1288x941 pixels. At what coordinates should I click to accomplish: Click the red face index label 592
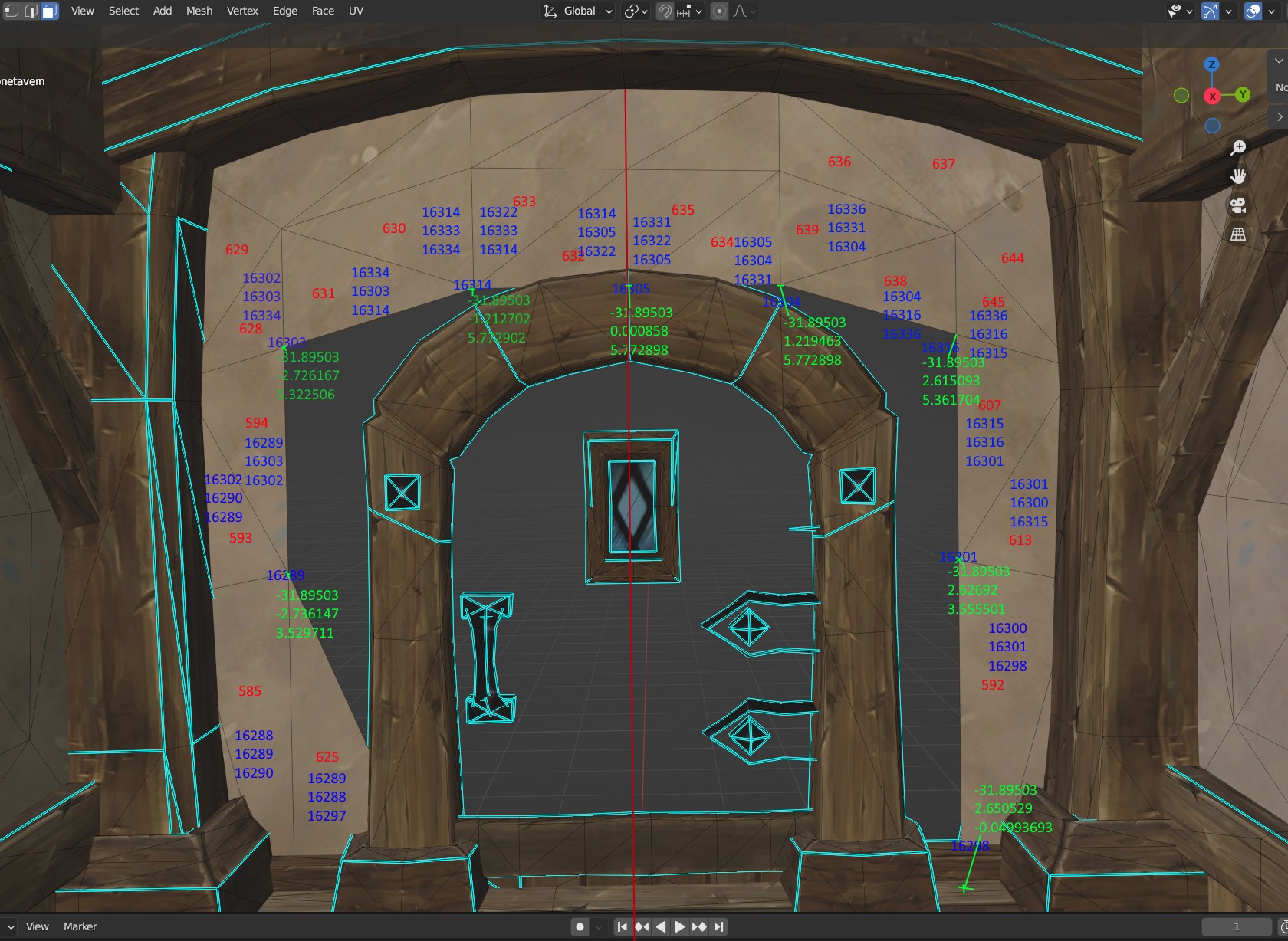pos(993,685)
